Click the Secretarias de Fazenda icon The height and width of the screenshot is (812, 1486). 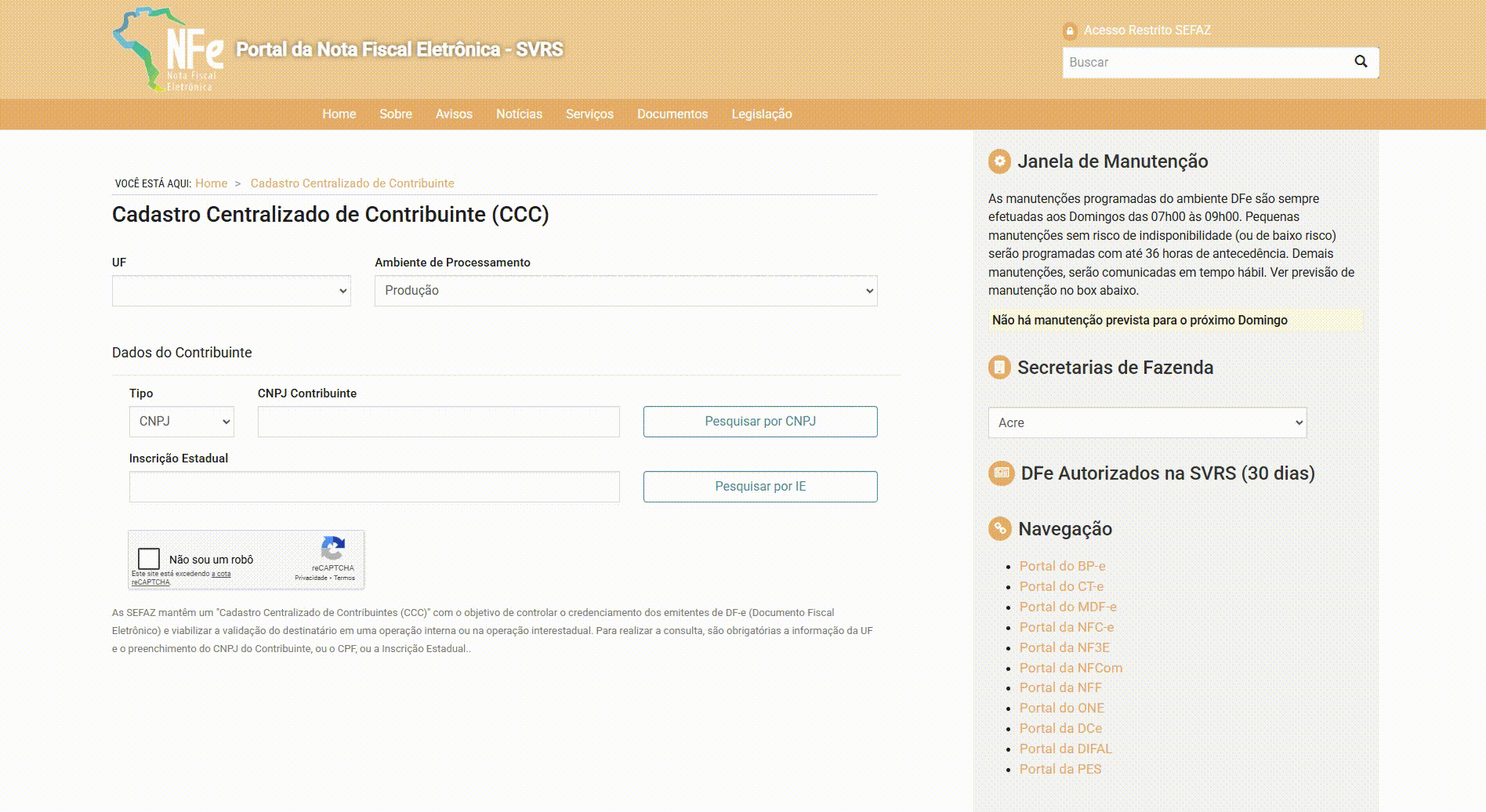[x=999, y=368]
